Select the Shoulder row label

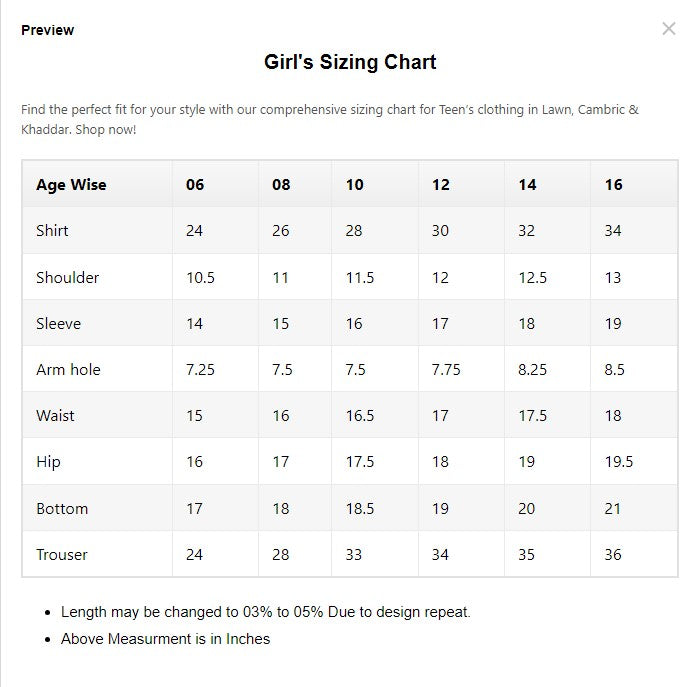pos(68,277)
